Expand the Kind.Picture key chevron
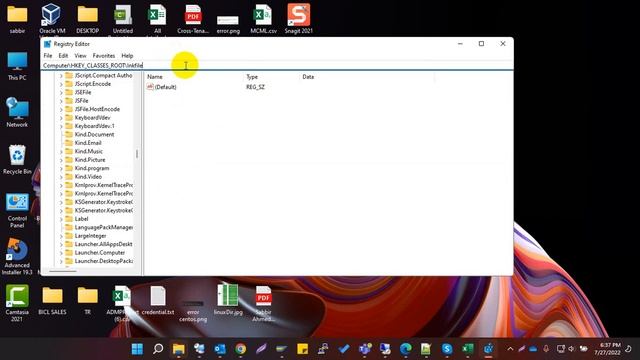 61,160
